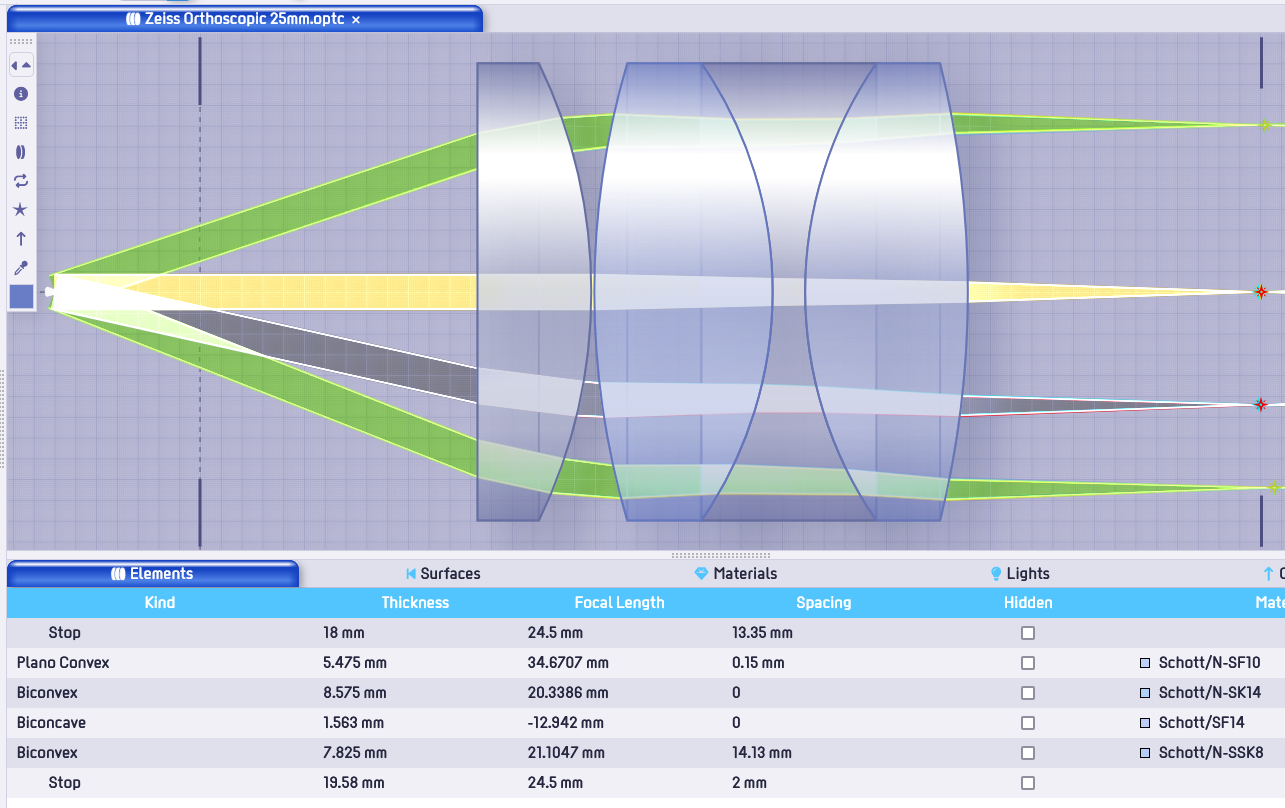Toggle Hidden checkbox for Plano Convex element

coord(1028,663)
